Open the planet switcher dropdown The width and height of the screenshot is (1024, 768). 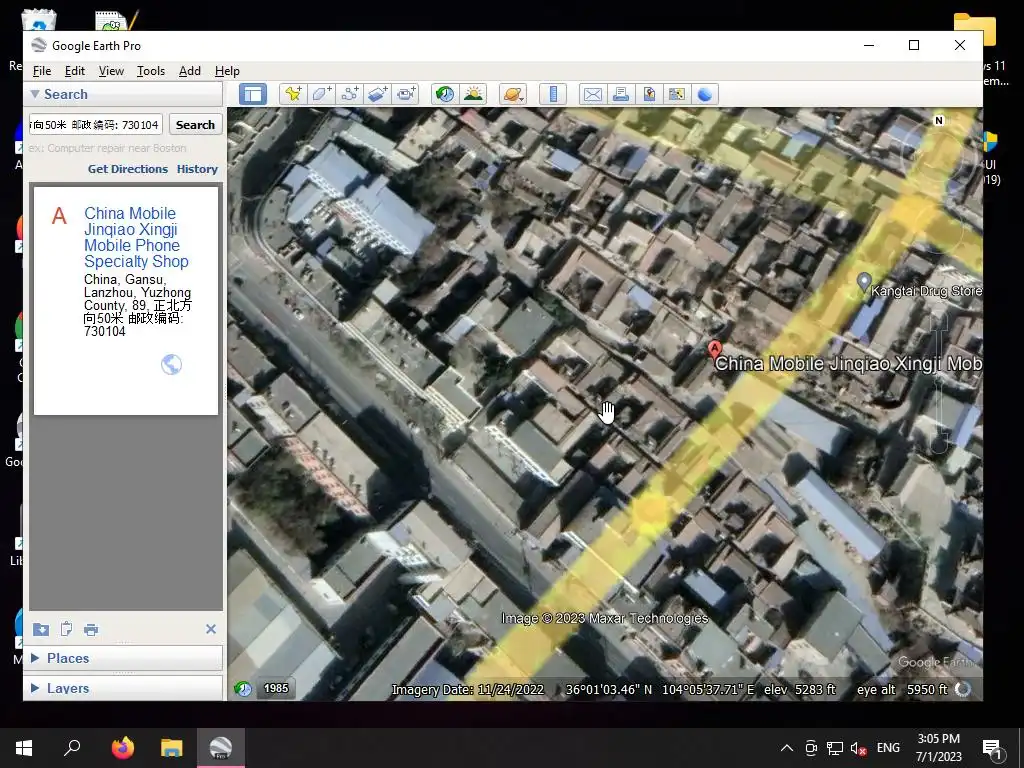[513, 94]
